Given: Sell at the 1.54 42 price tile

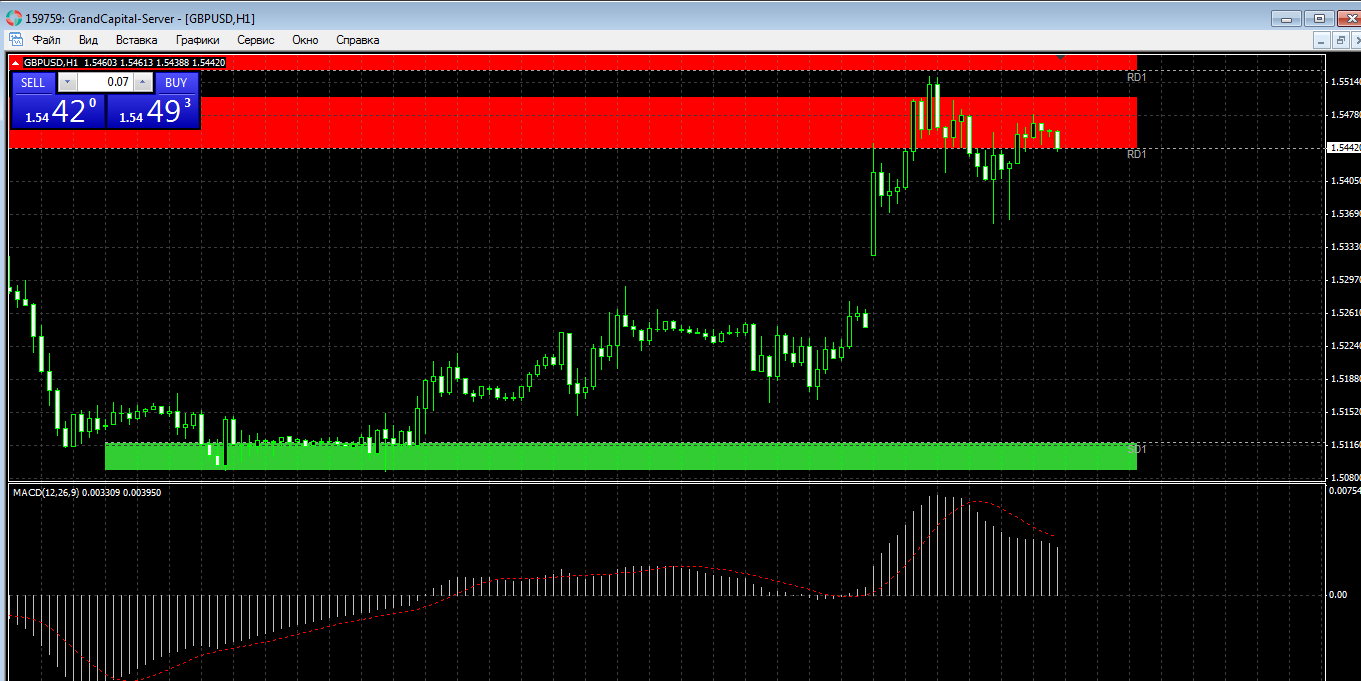Looking at the screenshot, I should (x=57, y=111).
